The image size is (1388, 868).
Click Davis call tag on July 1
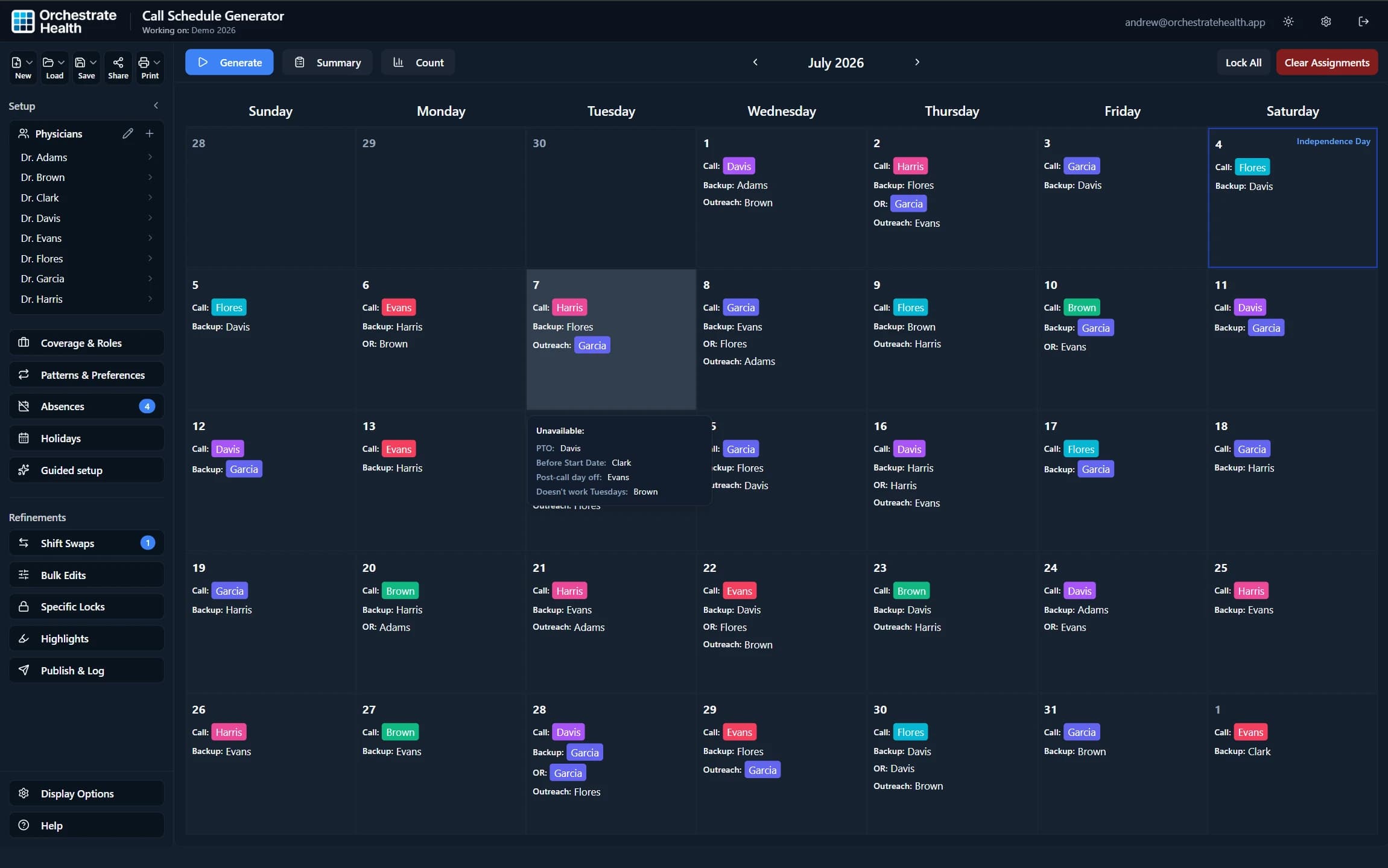(738, 166)
